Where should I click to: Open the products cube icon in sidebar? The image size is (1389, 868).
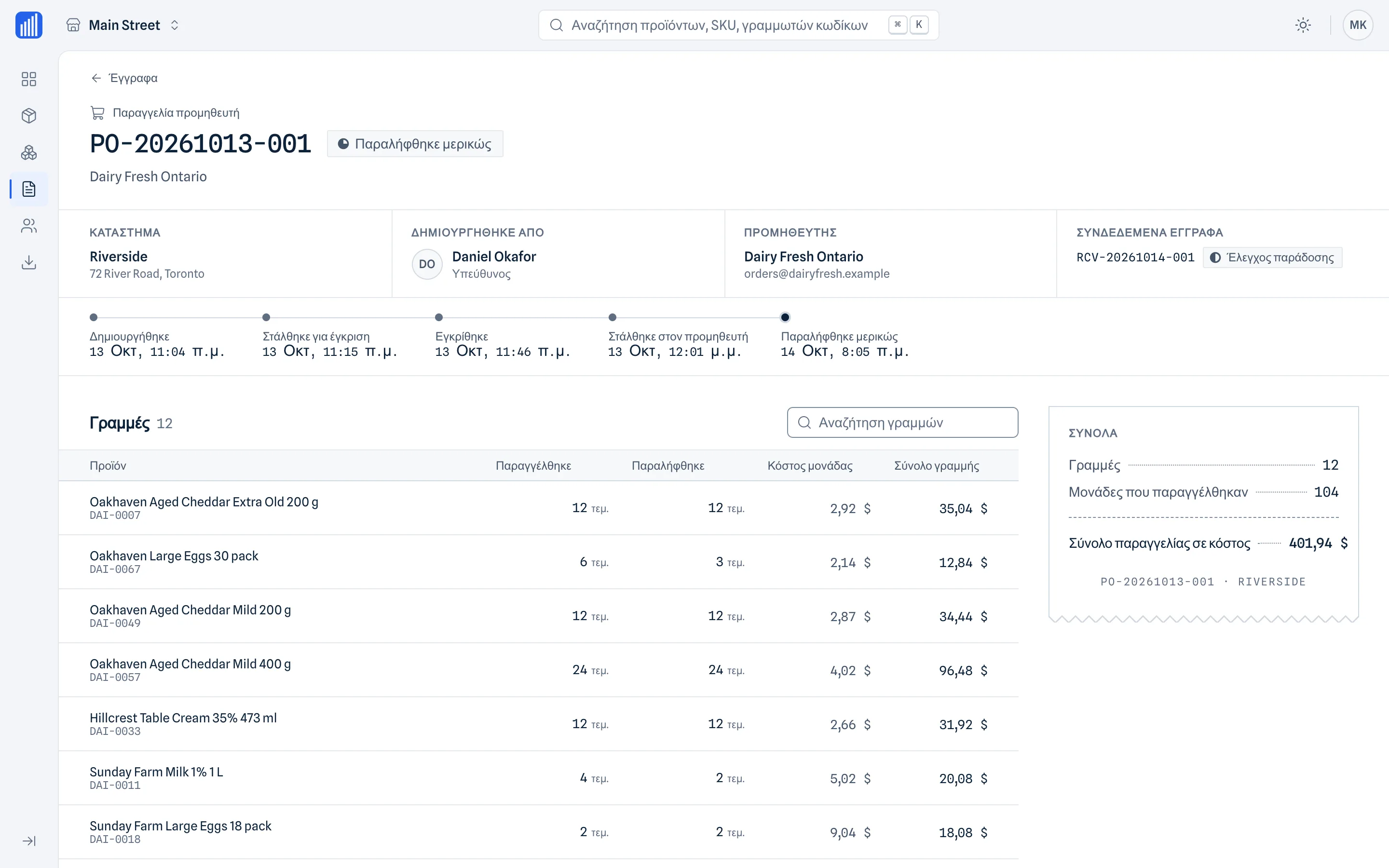tap(29, 115)
